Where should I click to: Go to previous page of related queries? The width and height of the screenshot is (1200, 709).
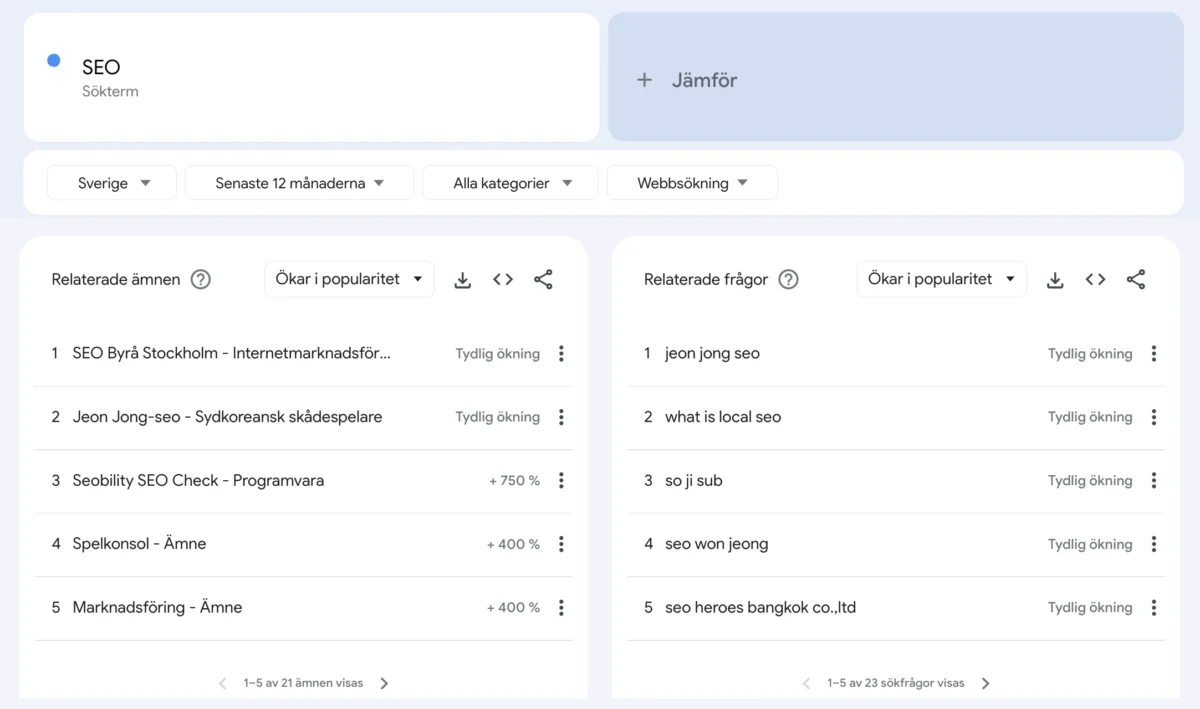(806, 684)
